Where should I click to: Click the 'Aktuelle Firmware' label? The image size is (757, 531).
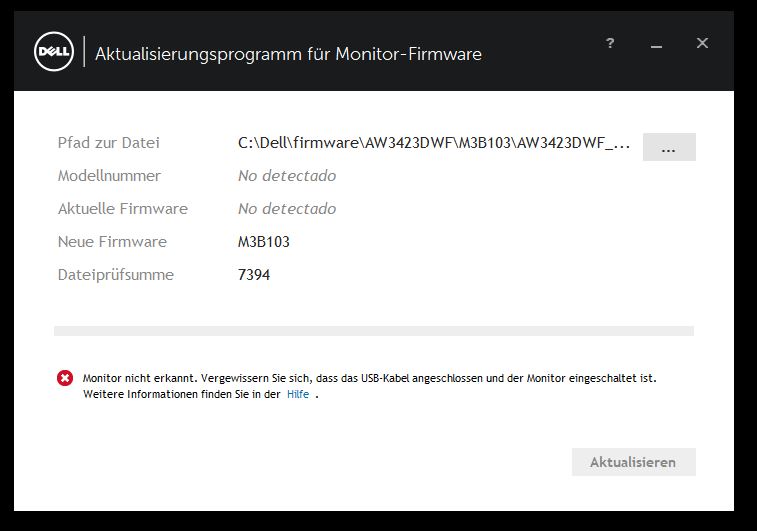(123, 209)
